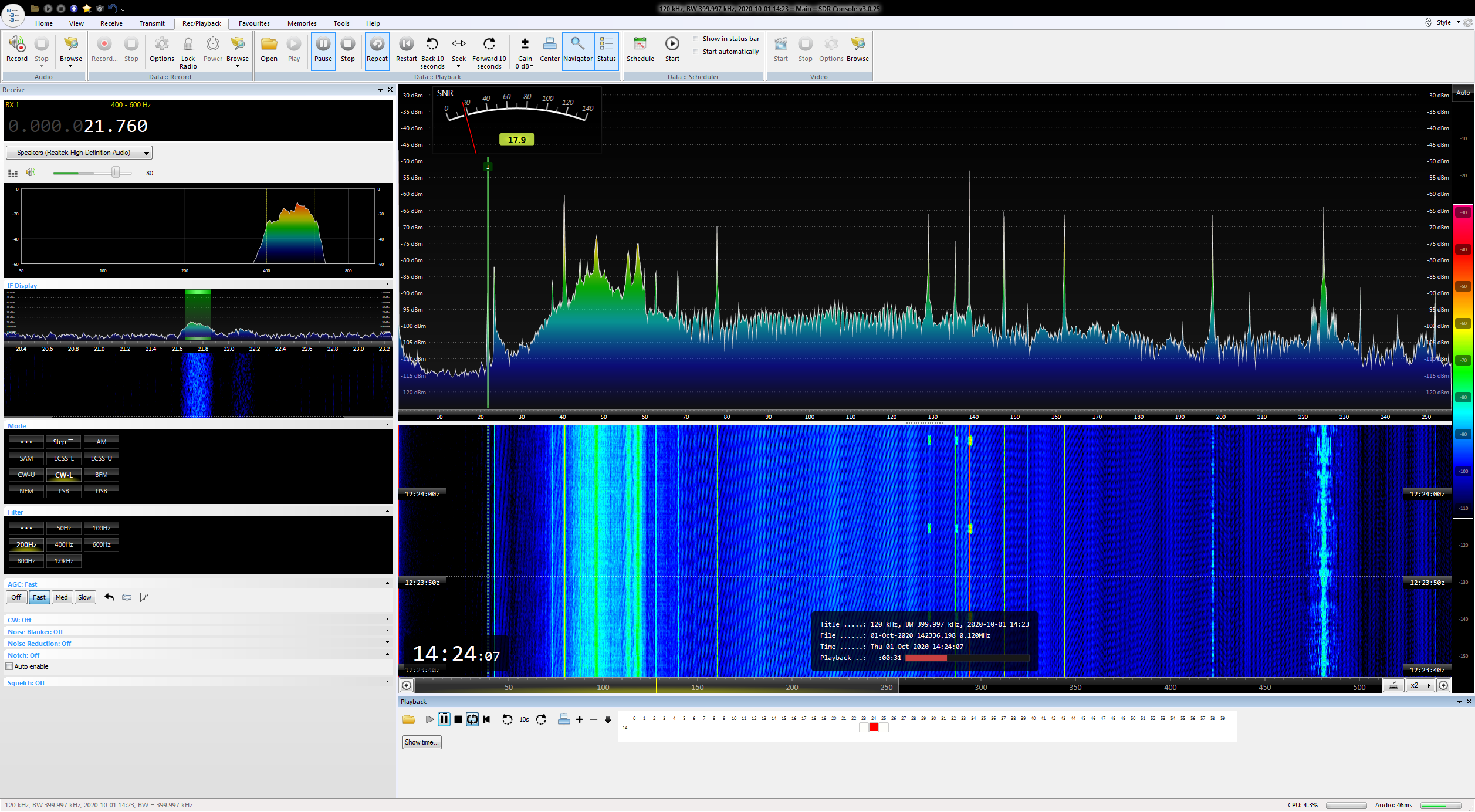Check the Start automatically option
This screenshot has width=1475, height=812.
click(x=695, y=52)
